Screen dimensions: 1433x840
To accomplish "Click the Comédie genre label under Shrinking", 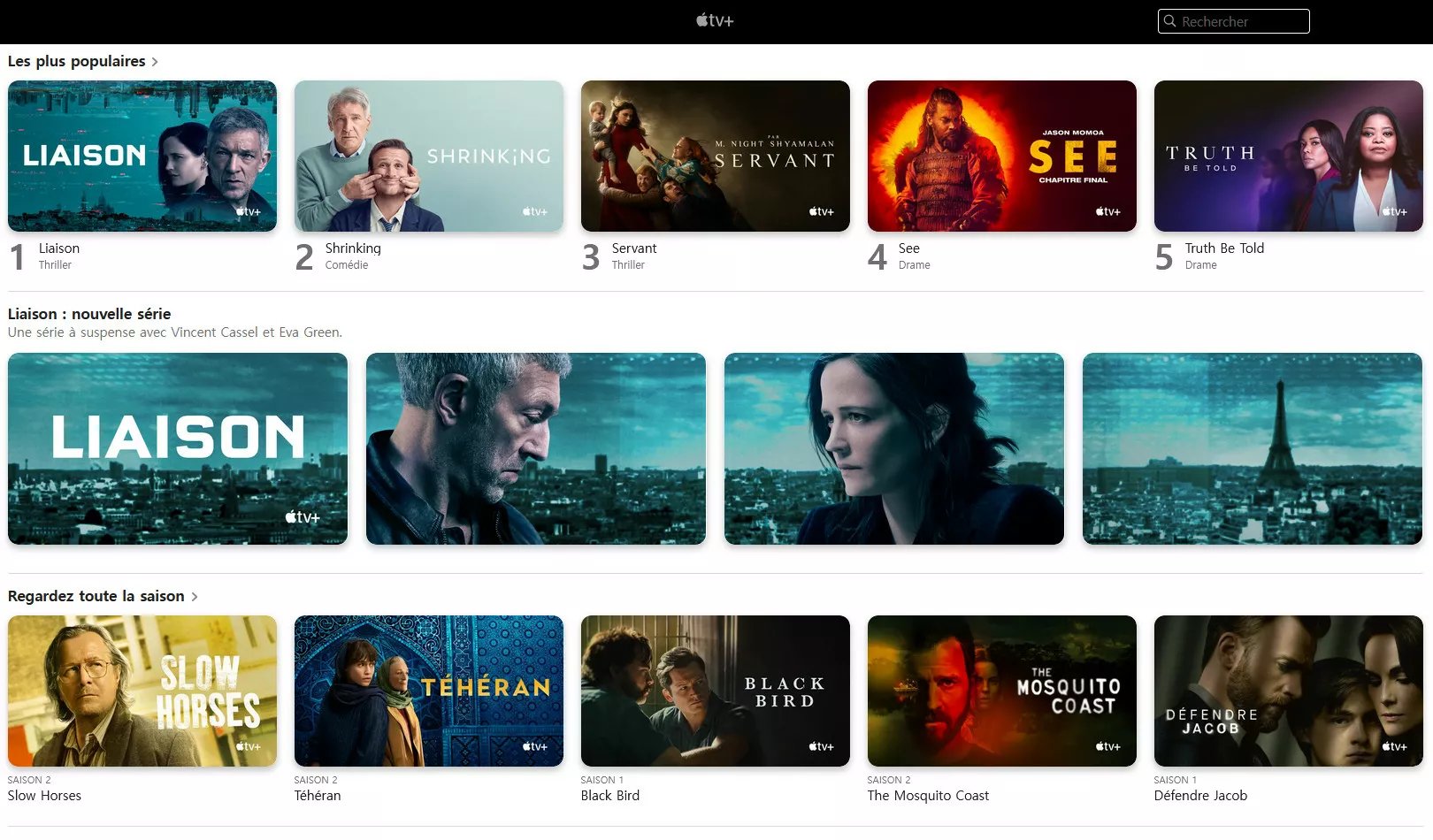I will (347, 265).
